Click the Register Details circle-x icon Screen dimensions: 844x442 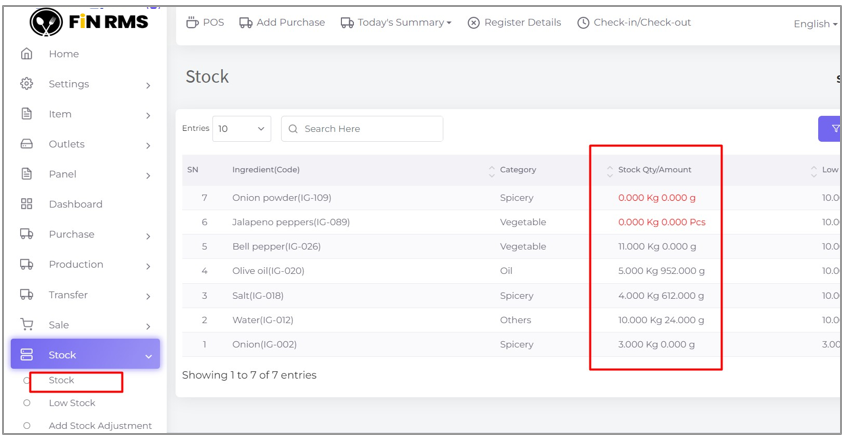474,23
